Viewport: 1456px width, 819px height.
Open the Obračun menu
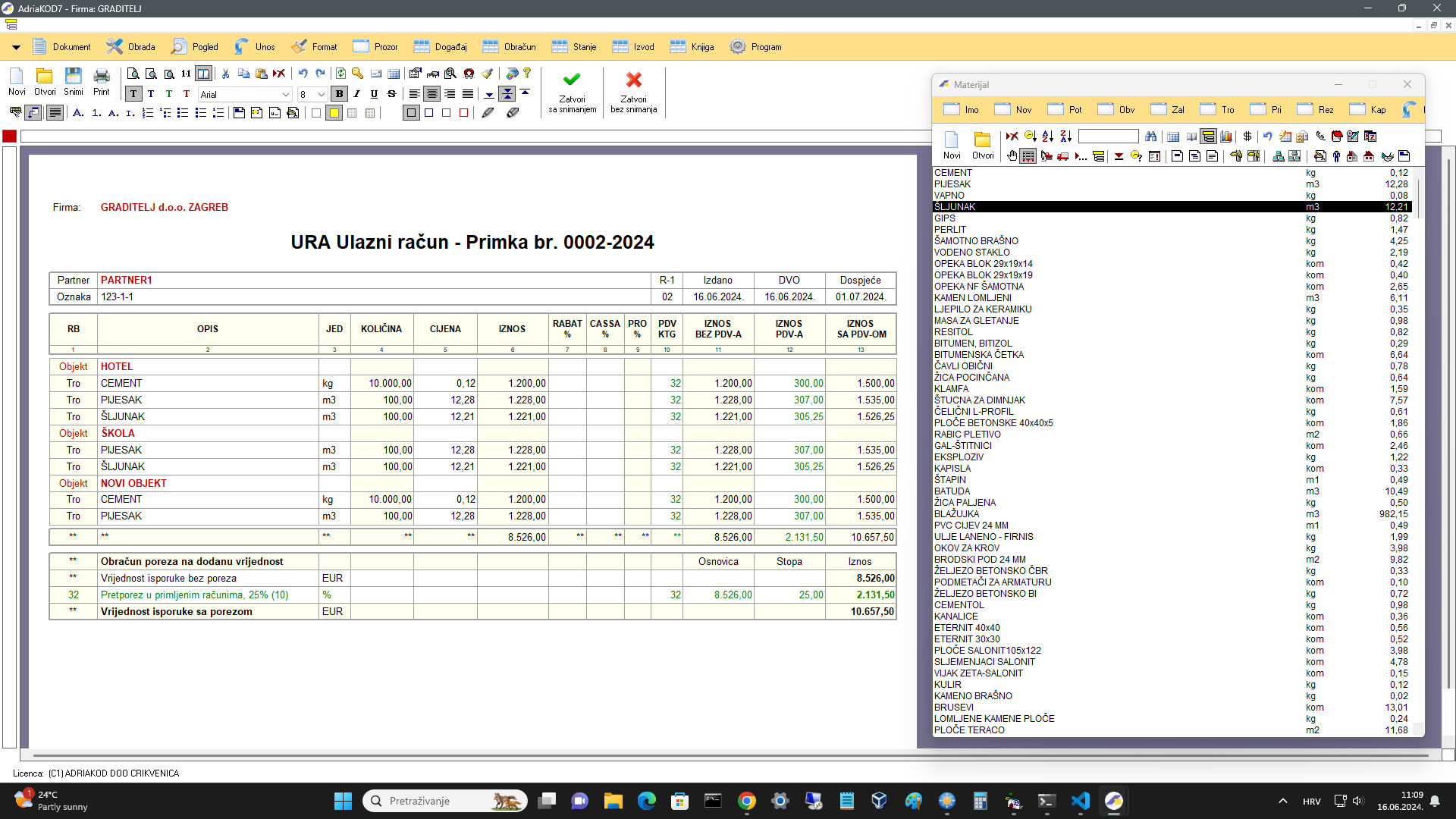point(510,47)
